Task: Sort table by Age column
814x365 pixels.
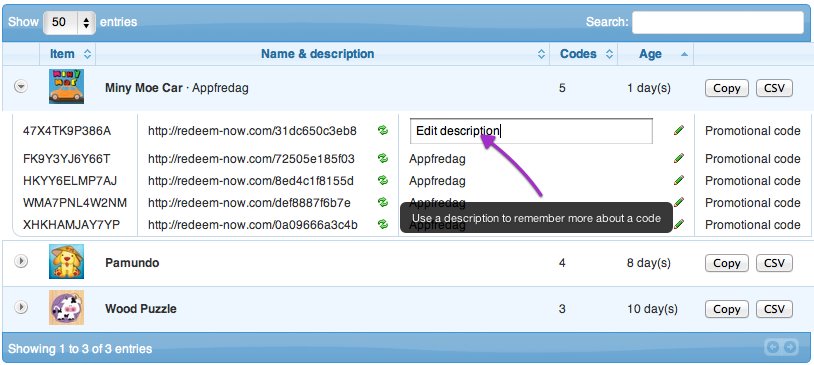Action: click(656, 54)
